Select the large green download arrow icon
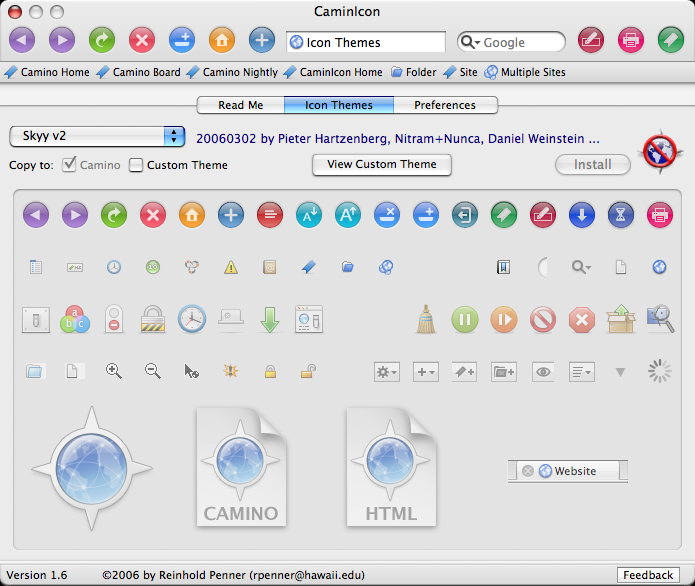 coord(270,320)
